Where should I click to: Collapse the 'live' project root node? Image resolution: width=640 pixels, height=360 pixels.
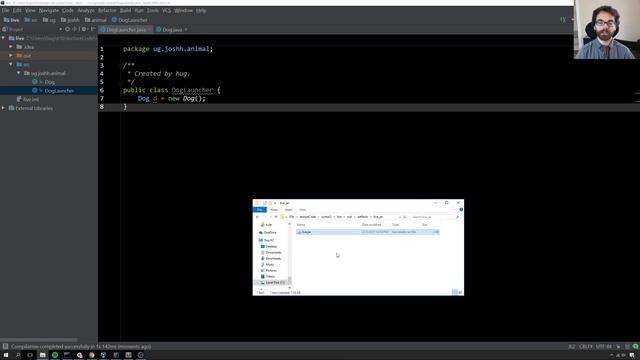(3, 38)
